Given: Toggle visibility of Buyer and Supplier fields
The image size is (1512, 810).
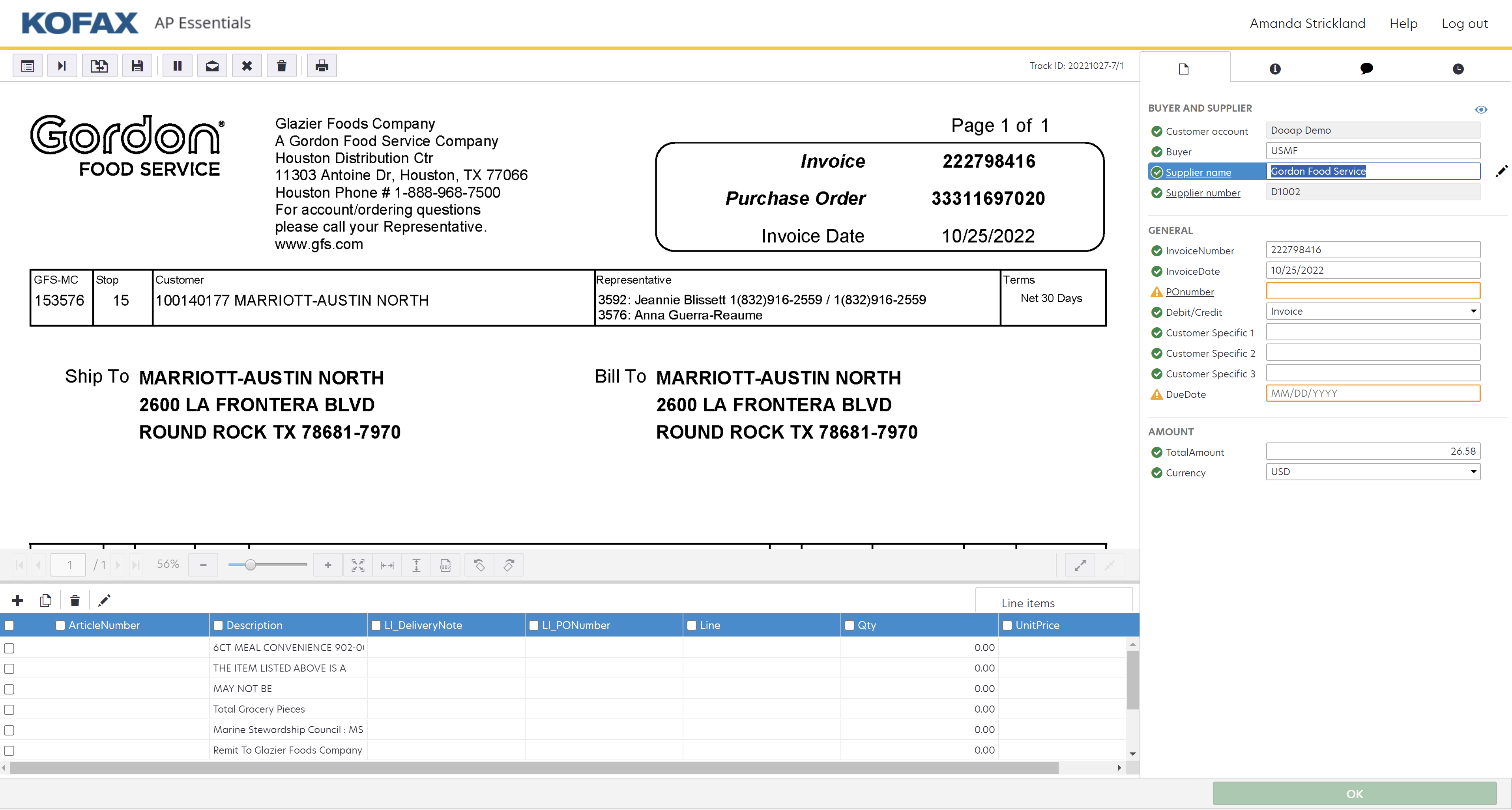Looking at the screenshot, I should click(x=1481, y=109).
